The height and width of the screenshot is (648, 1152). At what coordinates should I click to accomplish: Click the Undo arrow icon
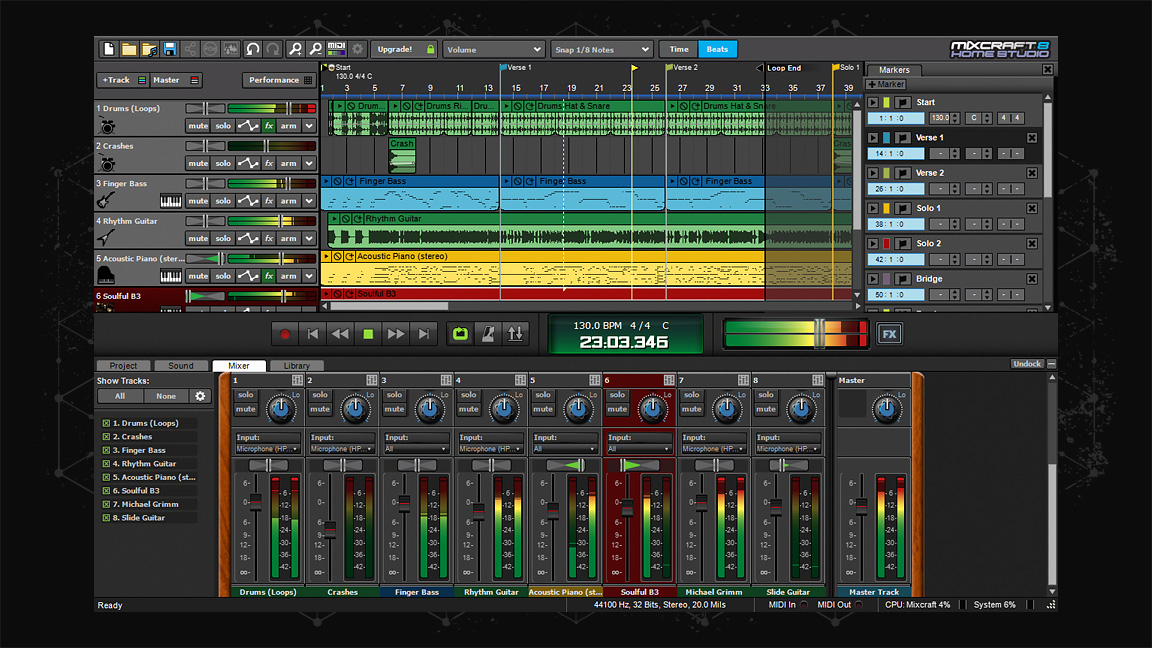(x=252, y=48)
